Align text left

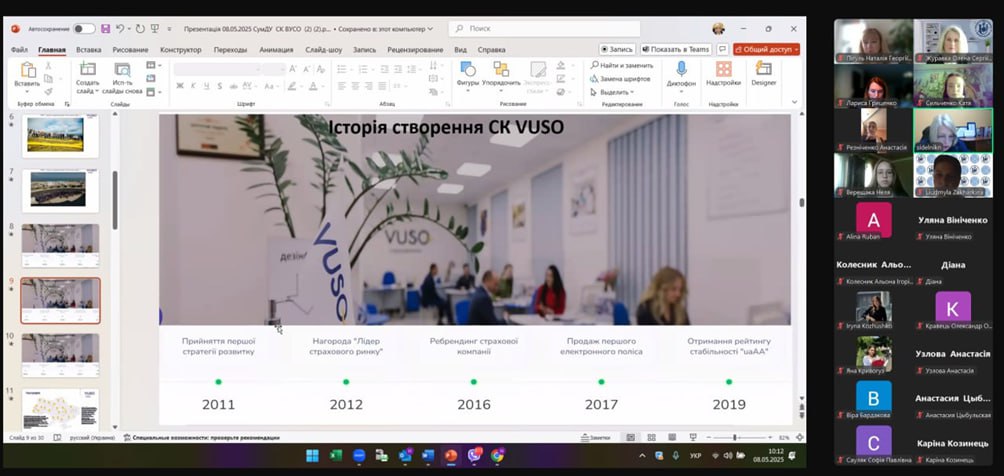coord(341,86)
